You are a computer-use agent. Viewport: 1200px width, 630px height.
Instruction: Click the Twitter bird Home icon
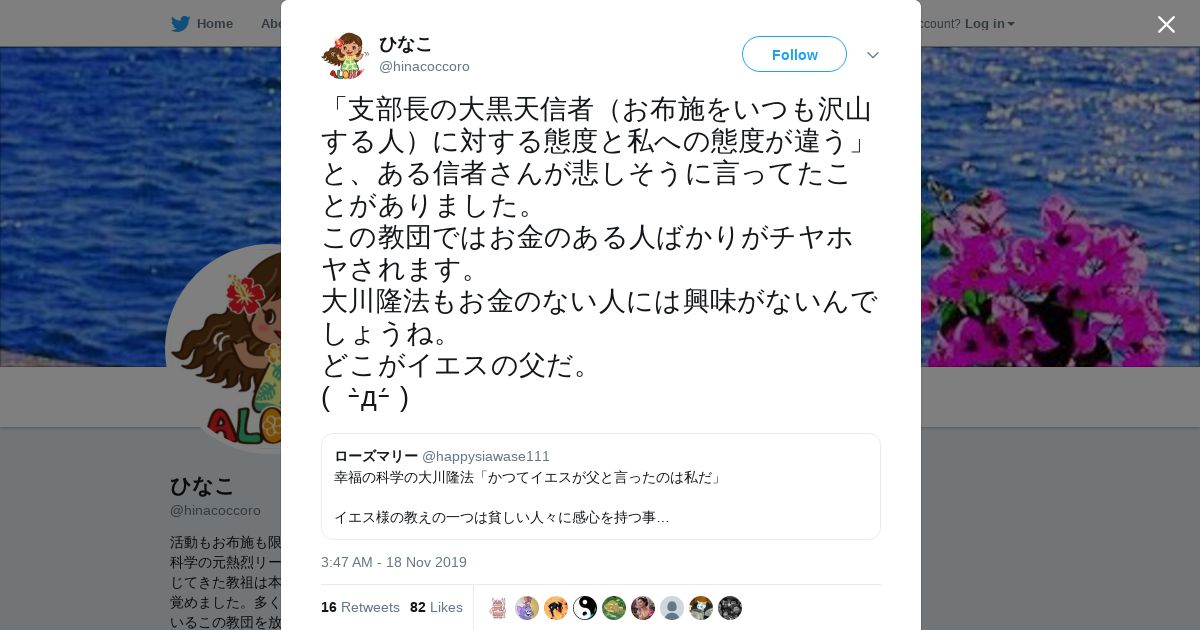point(180,24)
